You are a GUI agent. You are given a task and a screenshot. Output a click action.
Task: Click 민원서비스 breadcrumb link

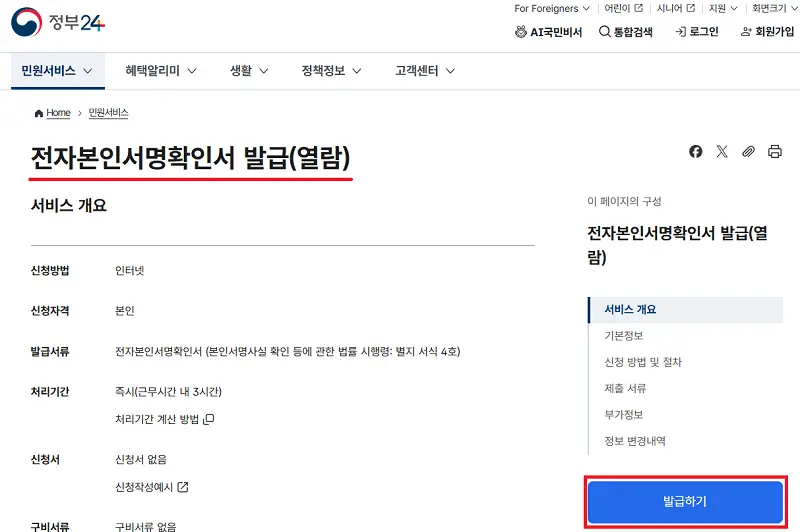(x=108, y=113)
